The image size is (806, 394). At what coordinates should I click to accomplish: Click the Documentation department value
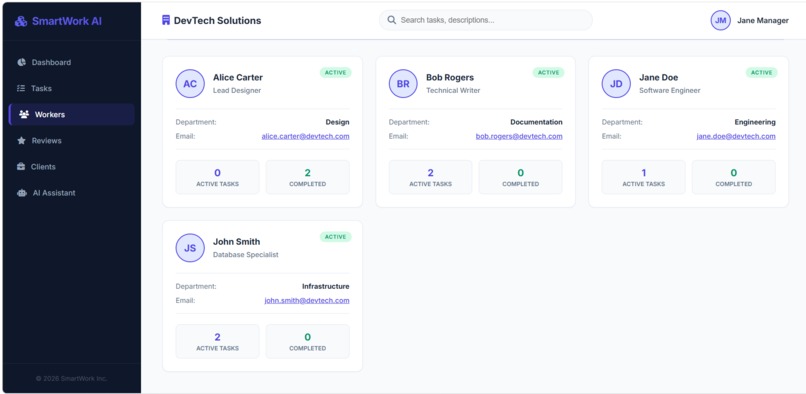point(536,122)
